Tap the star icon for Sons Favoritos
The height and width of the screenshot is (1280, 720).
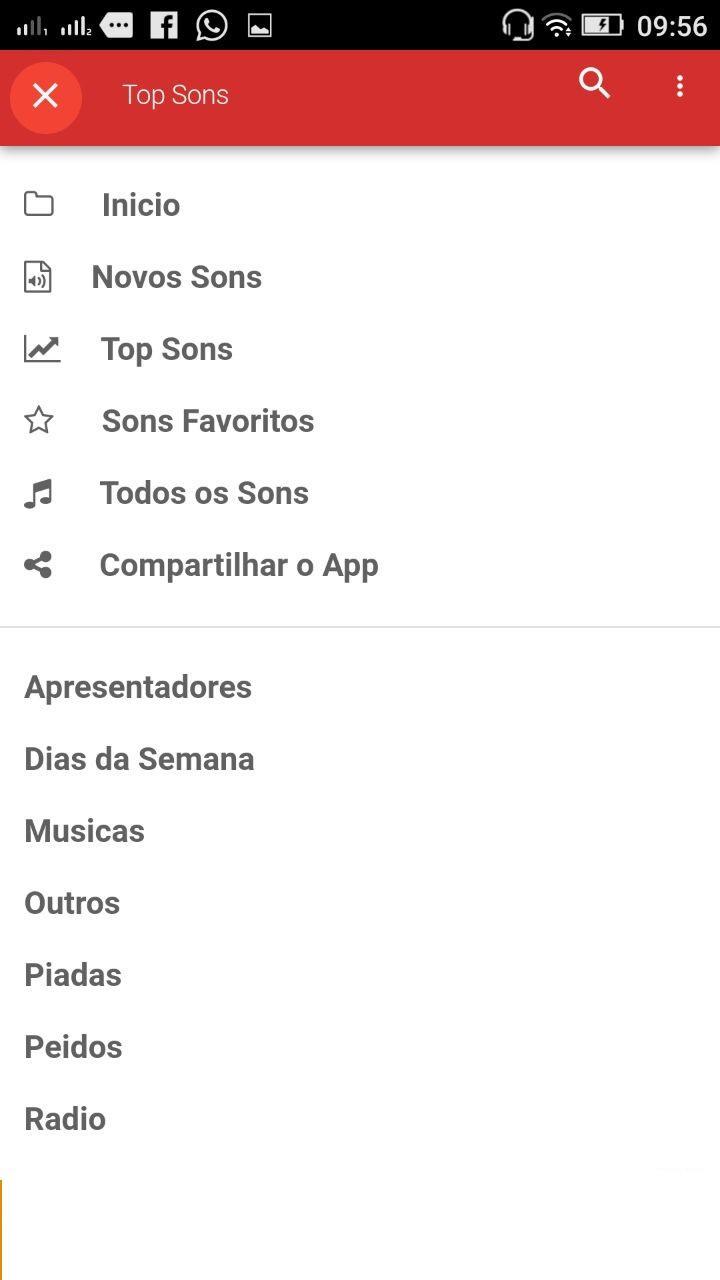click(x=39, y=421)
